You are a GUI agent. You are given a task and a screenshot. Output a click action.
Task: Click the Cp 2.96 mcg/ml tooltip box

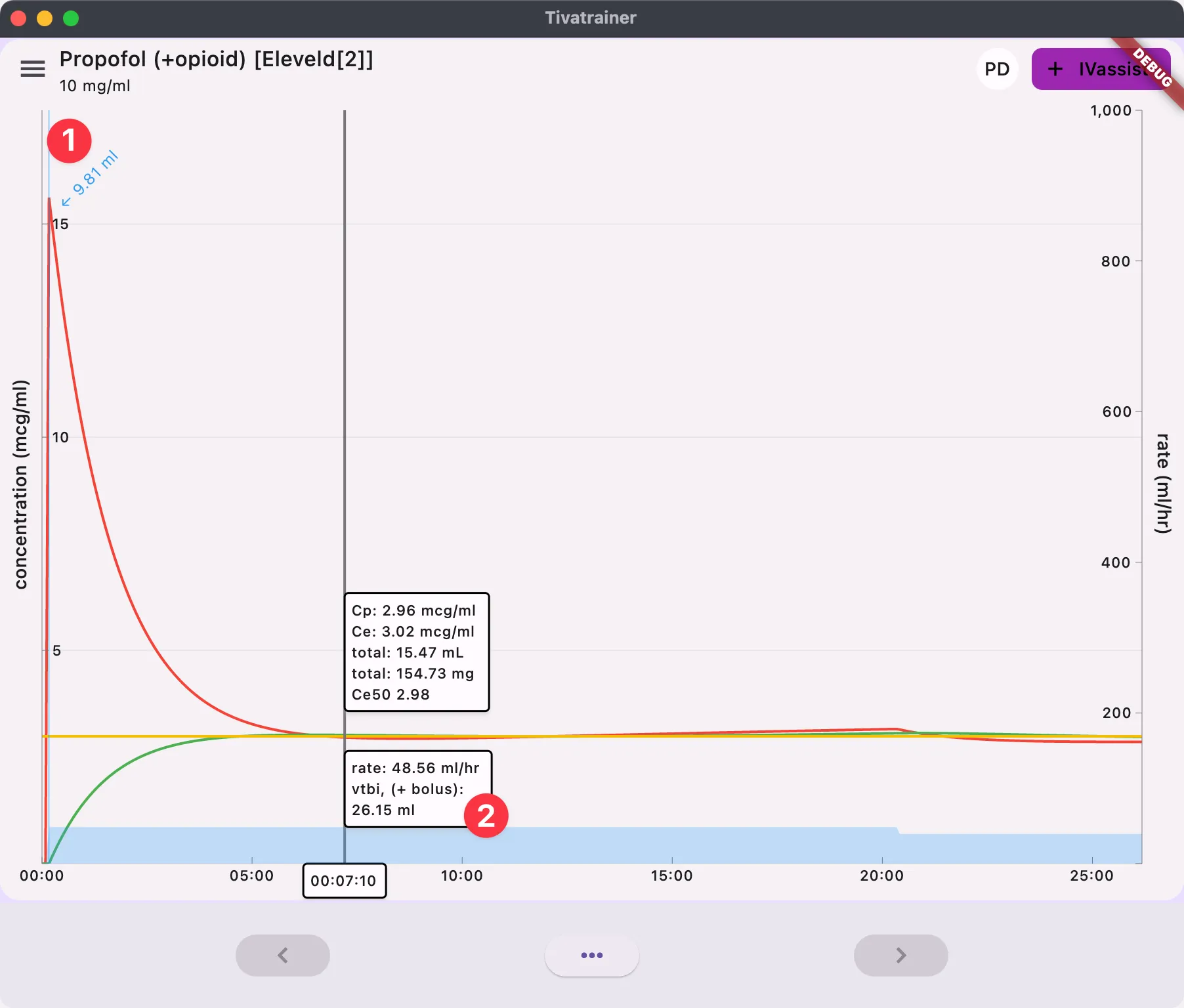click(x=416, y=652)
